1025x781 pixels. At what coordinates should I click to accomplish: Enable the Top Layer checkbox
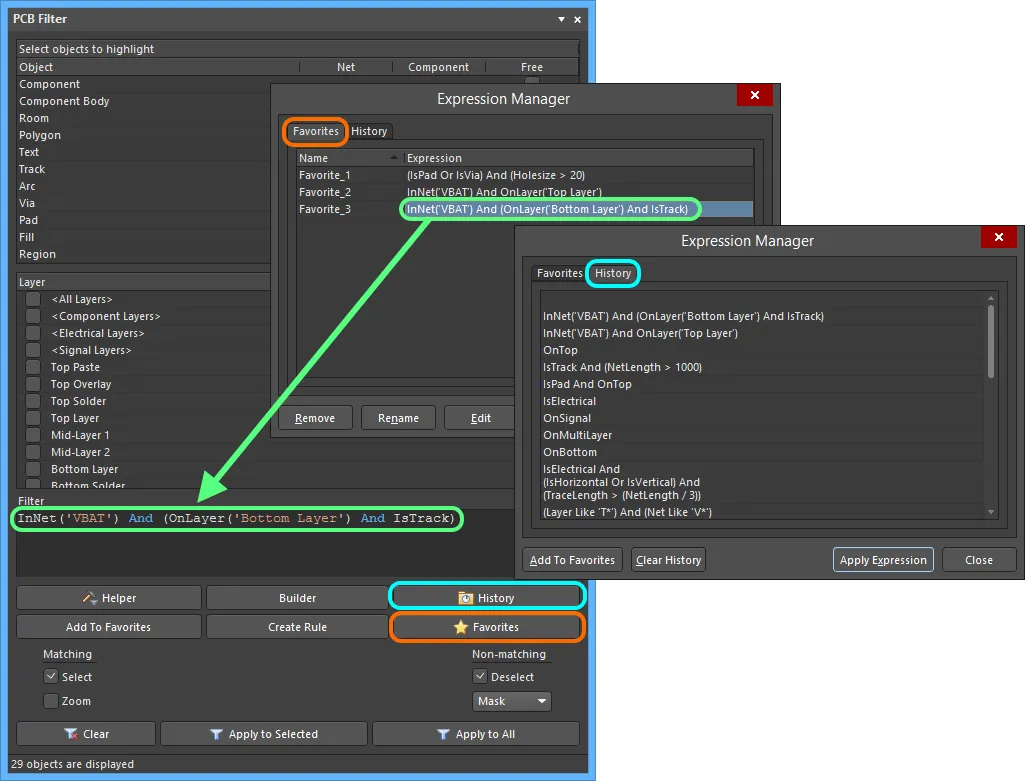point(33,418)
